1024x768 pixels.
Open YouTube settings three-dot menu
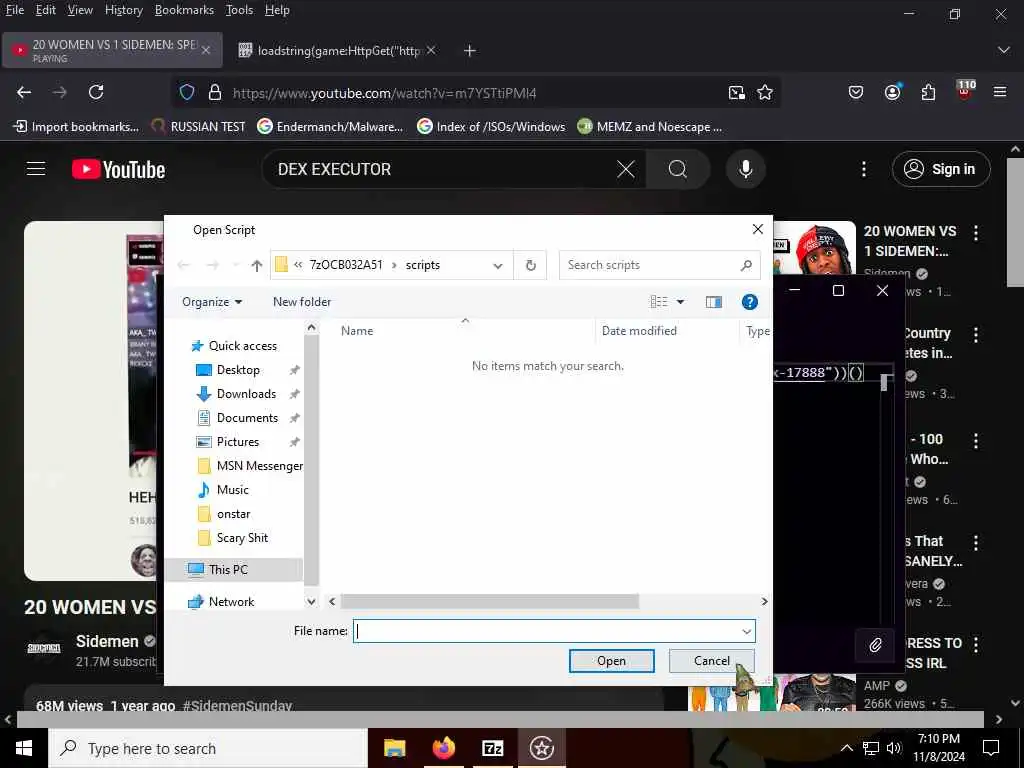pos(863,169)
